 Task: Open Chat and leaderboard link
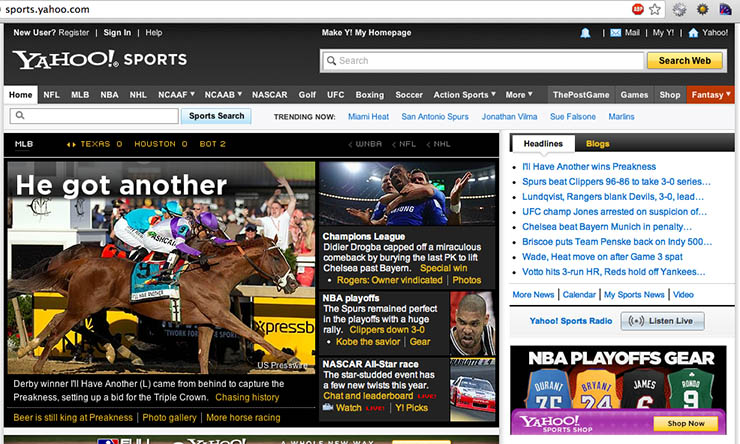[x=368, y=396]
